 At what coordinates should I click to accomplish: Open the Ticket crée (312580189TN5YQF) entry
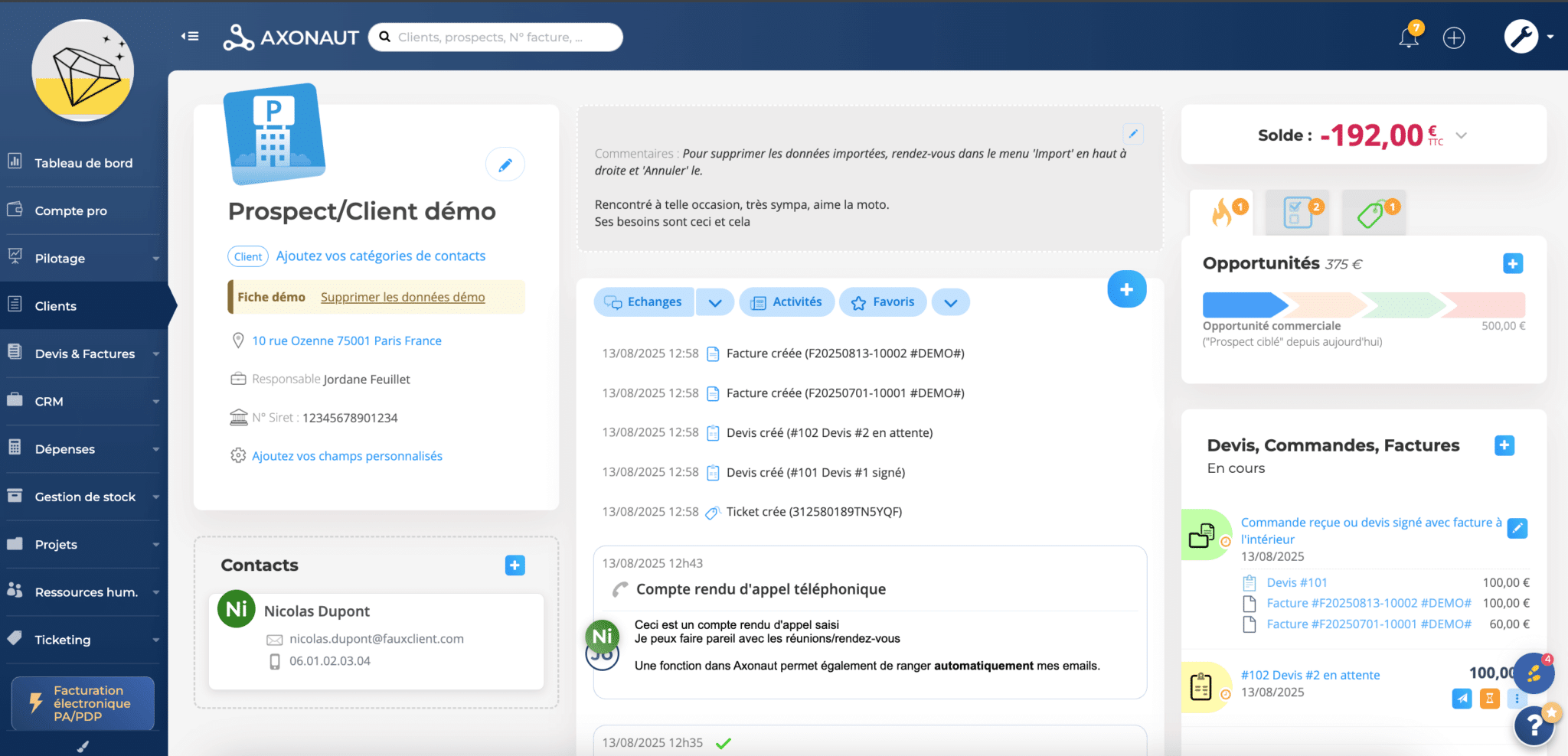point(814,512)
